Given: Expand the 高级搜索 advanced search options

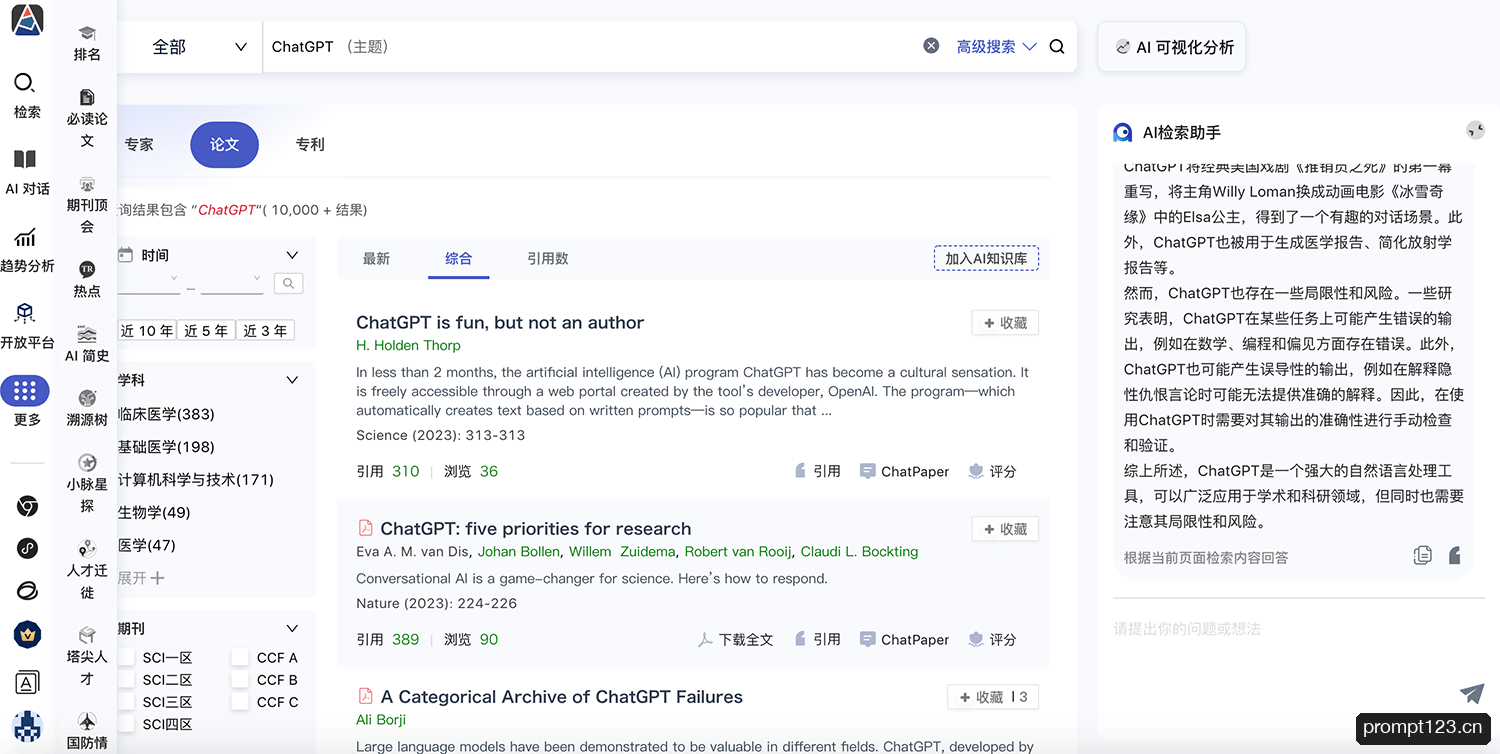Looking at the screenshot, I should [x=996, y=47].
